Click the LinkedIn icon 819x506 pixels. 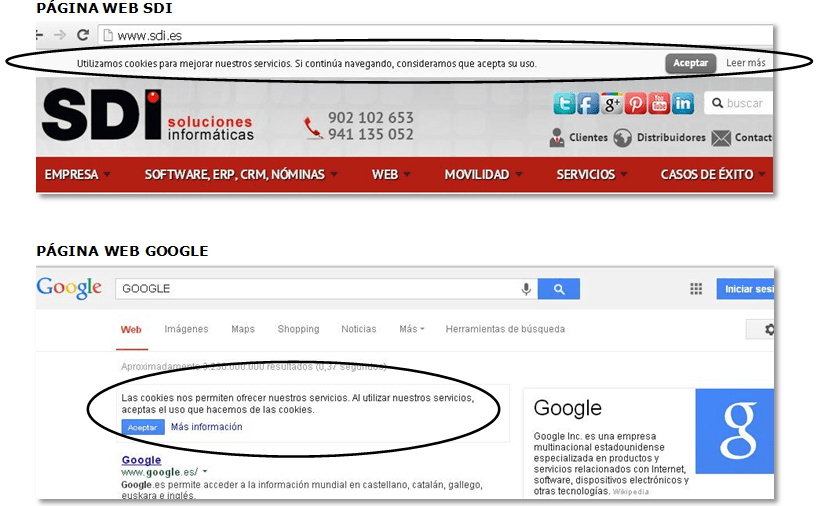coord(683,103)
